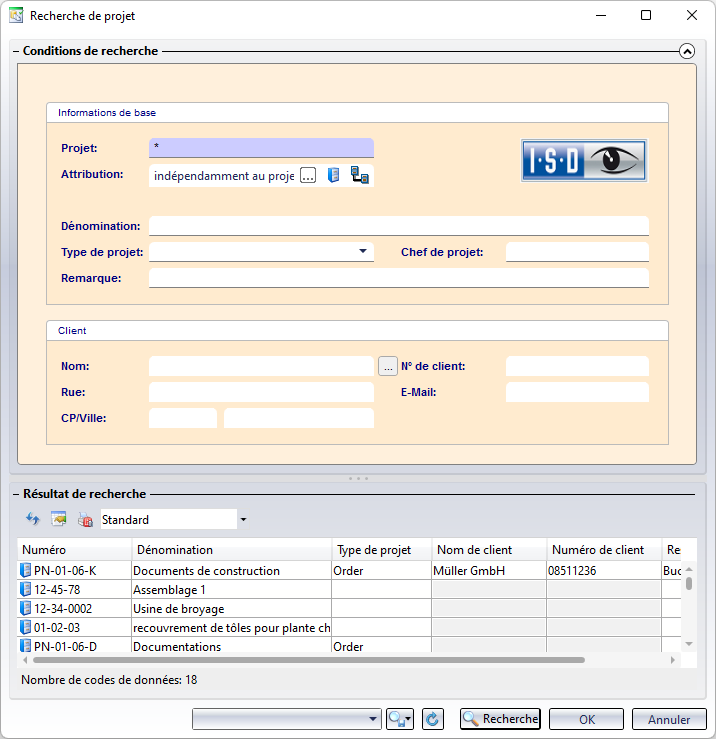Click the printer icon in results toolbar

point(85,520)
